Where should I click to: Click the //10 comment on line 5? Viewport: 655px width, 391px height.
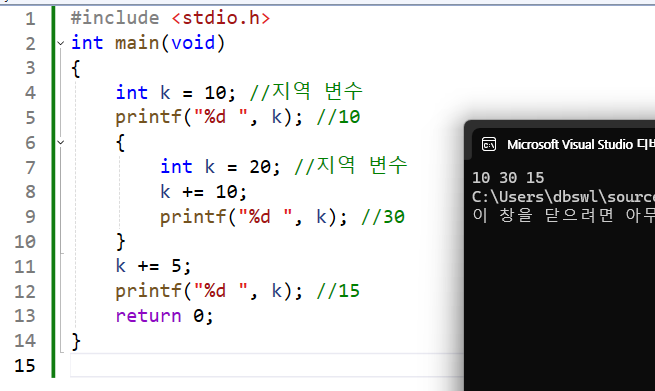[338, 117]
